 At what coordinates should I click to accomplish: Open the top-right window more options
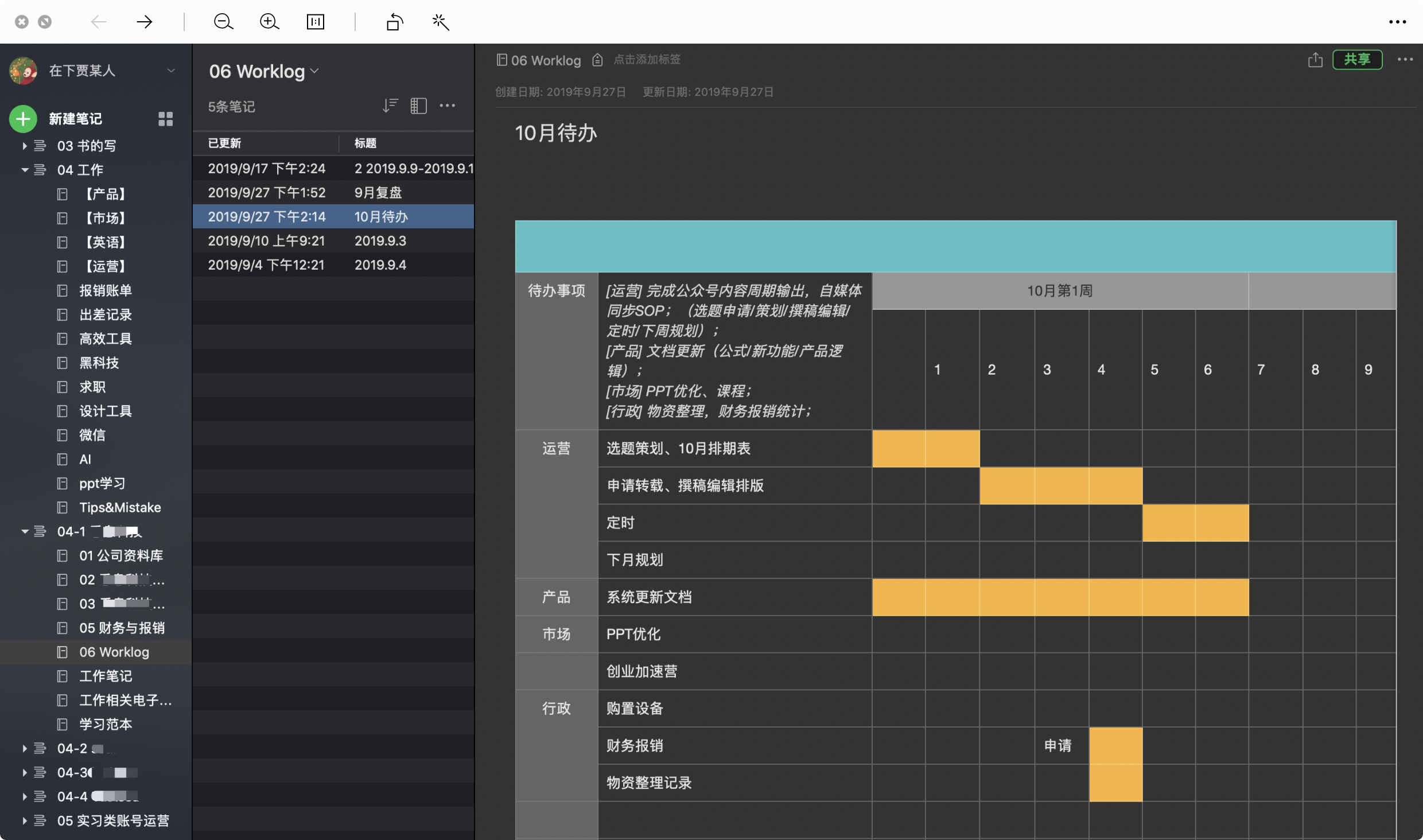click(1397, 22)
